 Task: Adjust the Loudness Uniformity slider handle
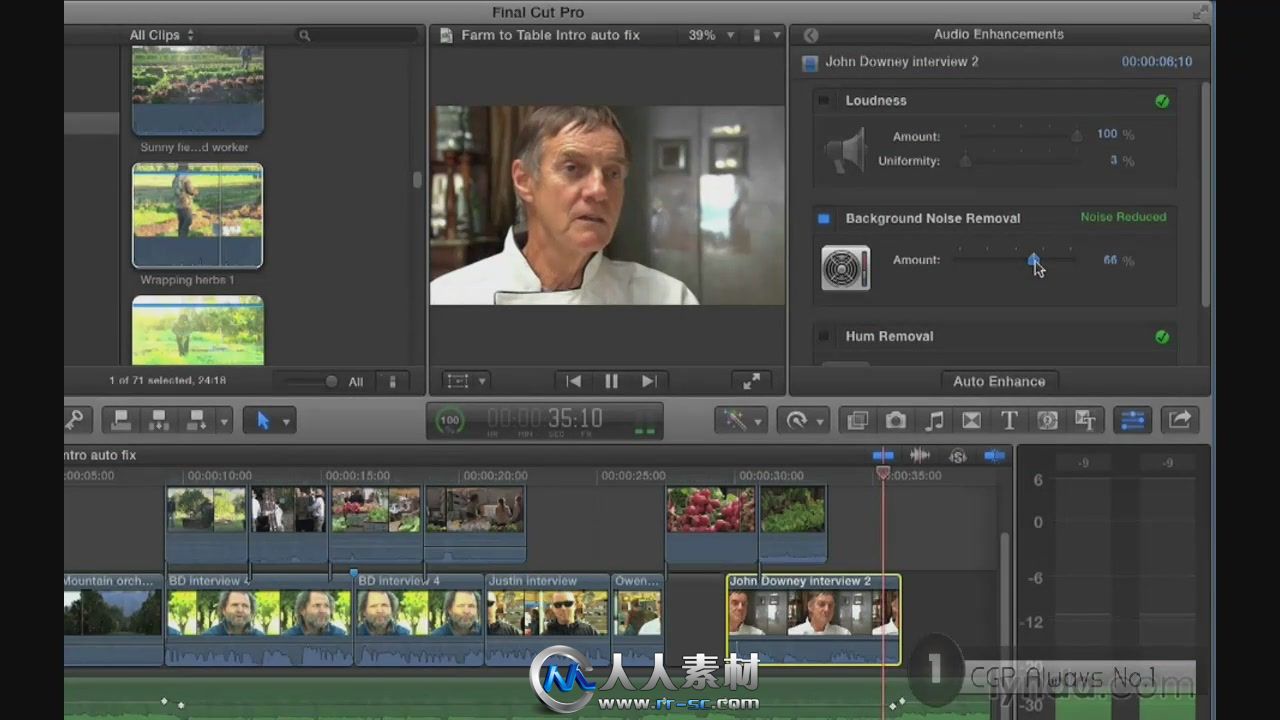click(966, 160)
